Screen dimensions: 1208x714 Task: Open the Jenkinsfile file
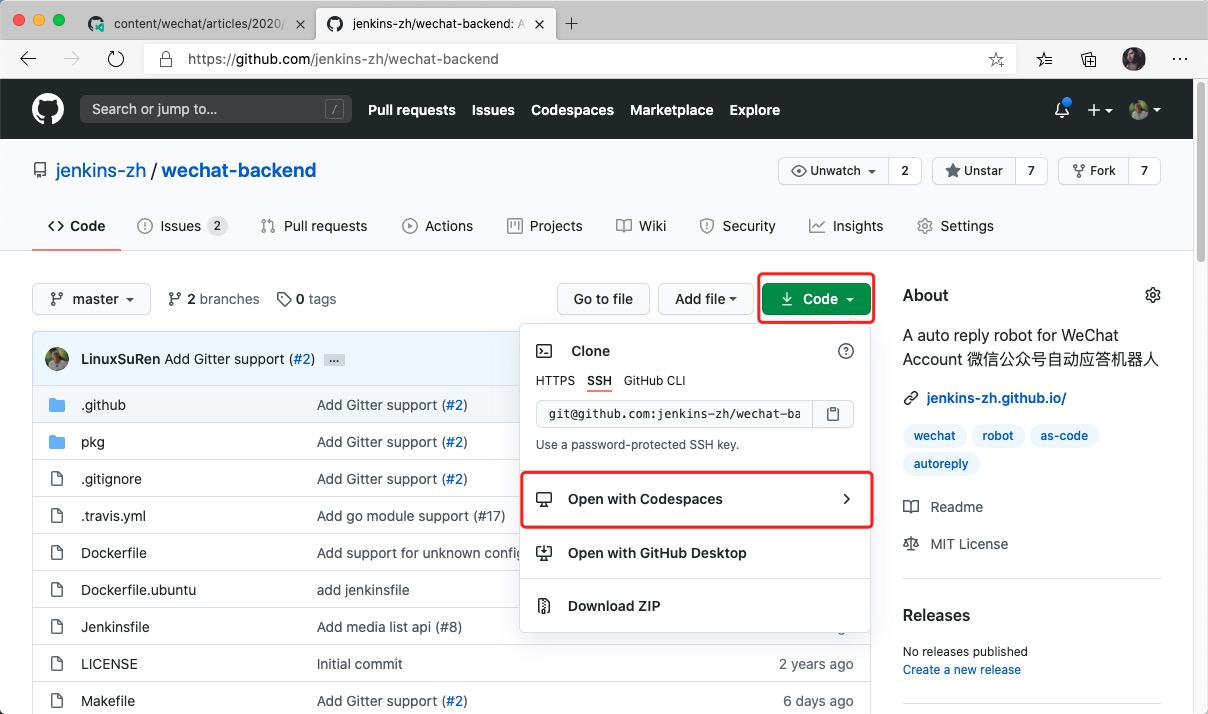[115, 627]
